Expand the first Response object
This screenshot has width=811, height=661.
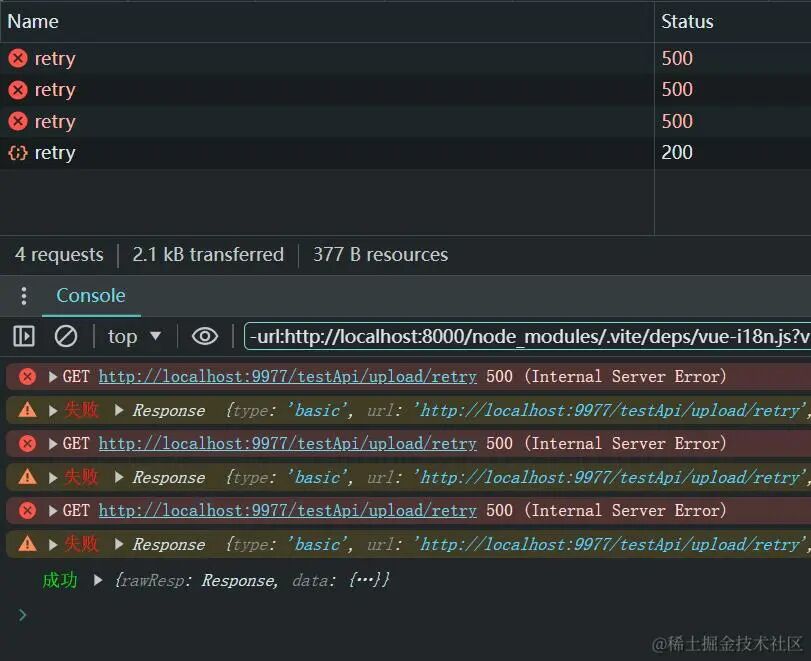coord(119,410)
